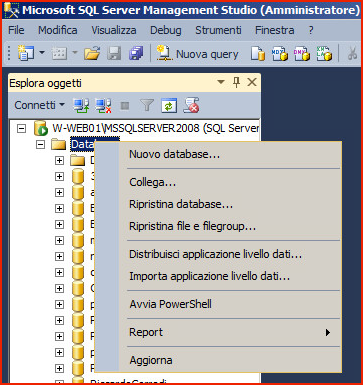Select Ripristina file e filegroup... entry
Screen dimensions: 363x385
pyautogui.click(x=218, y=226)
